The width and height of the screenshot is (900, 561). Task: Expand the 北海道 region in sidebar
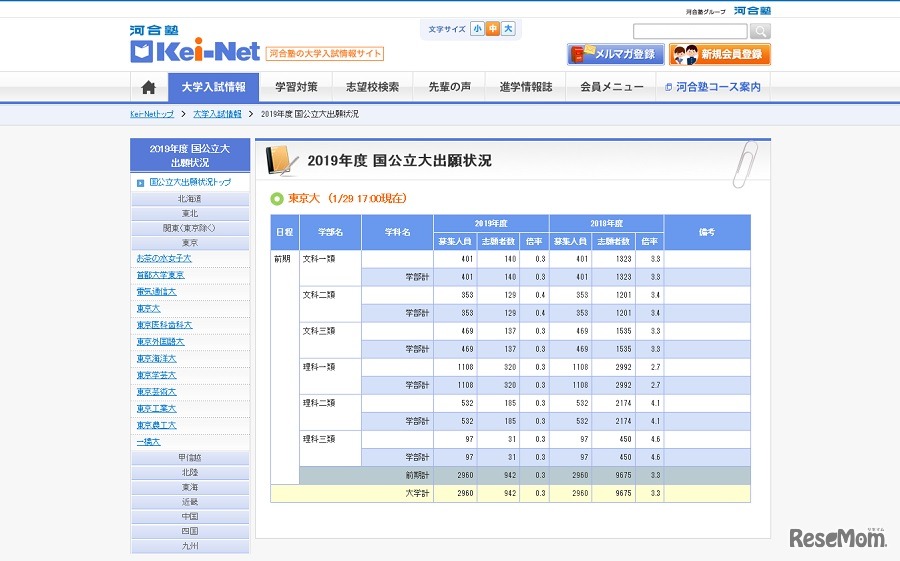click(190, 199)
